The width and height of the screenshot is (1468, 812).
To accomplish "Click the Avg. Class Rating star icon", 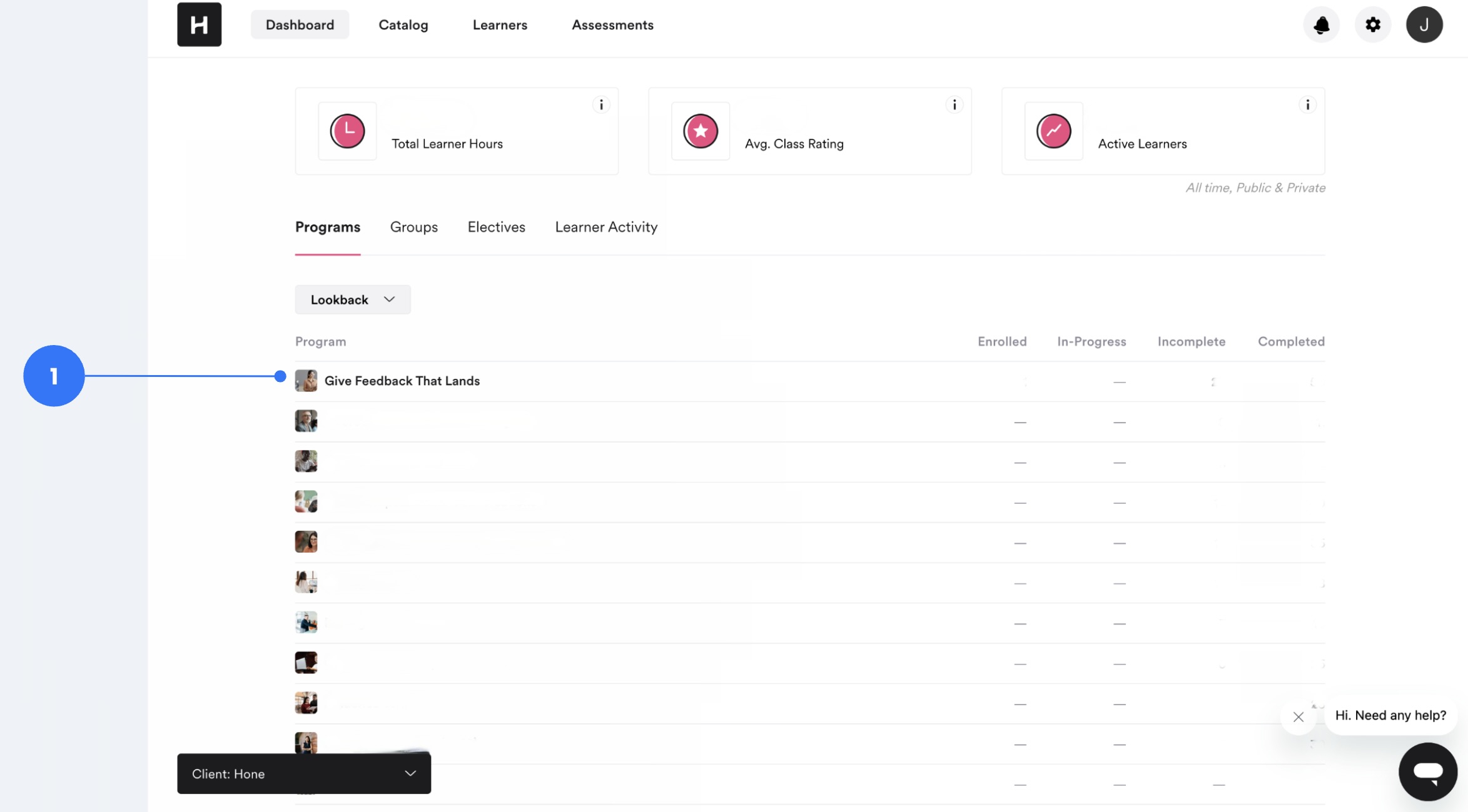I will (x=701, y=131).
